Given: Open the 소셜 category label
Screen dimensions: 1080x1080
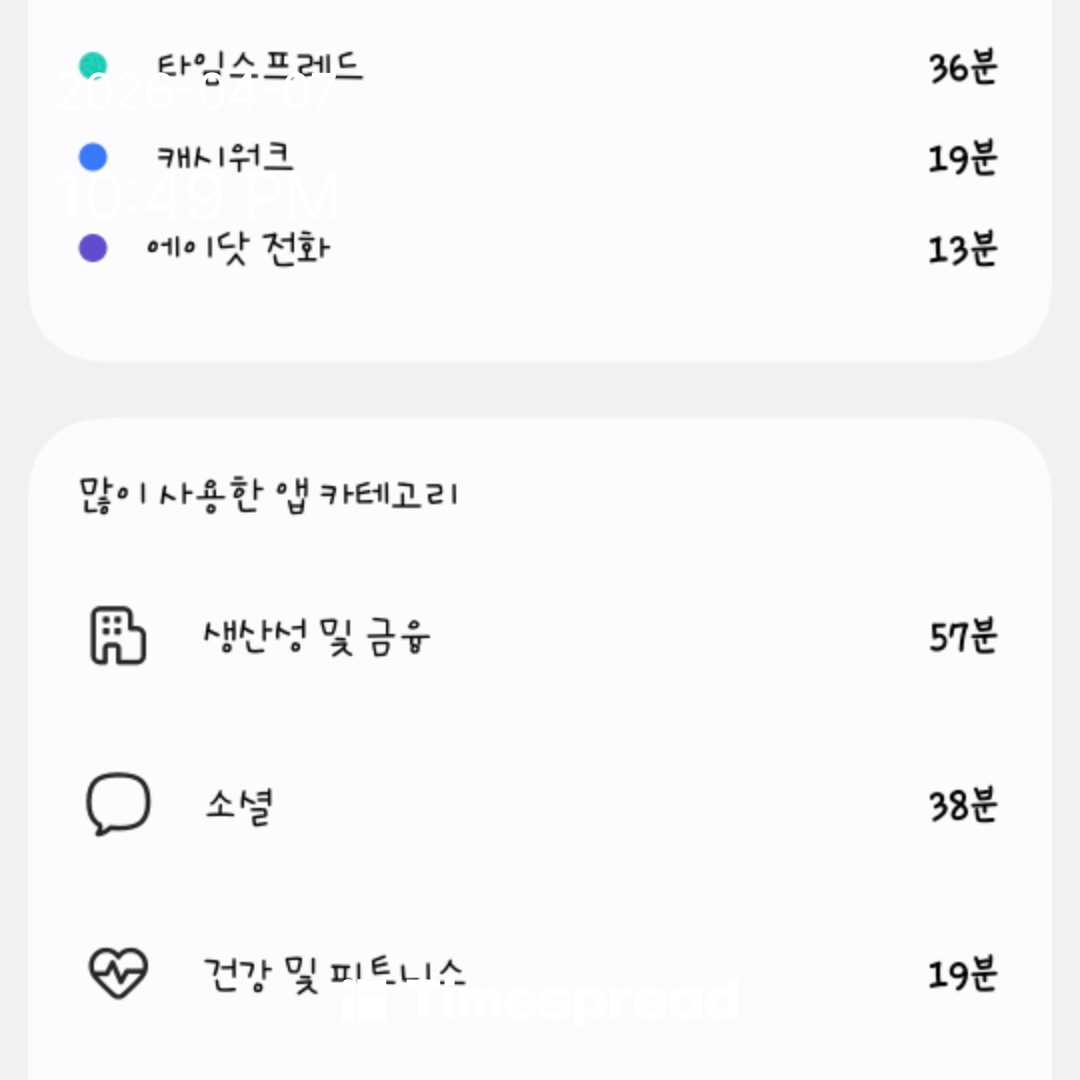Looking at the screenshot, I should pyautogui.click(x=240, y=805).
